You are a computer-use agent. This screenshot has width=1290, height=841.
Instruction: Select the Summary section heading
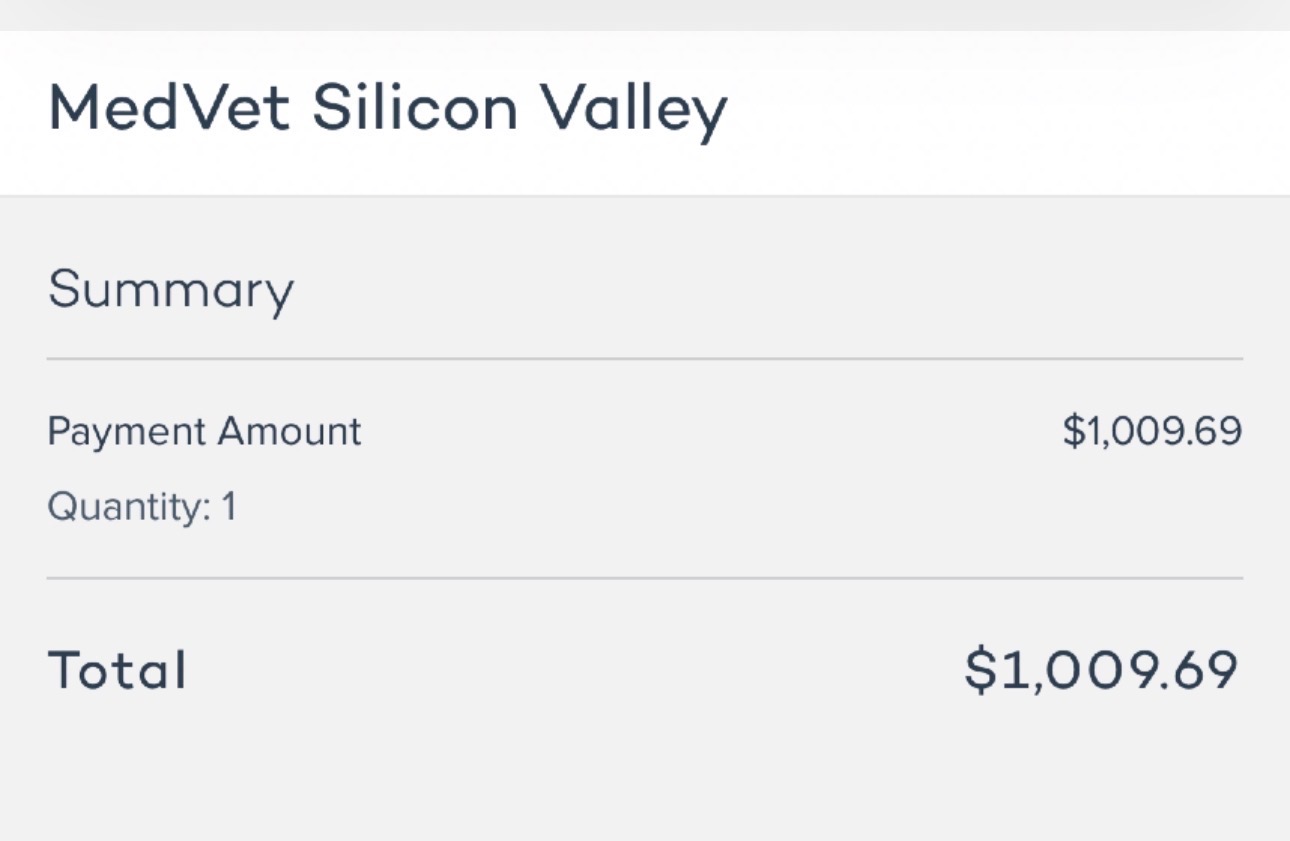[171, 291]
